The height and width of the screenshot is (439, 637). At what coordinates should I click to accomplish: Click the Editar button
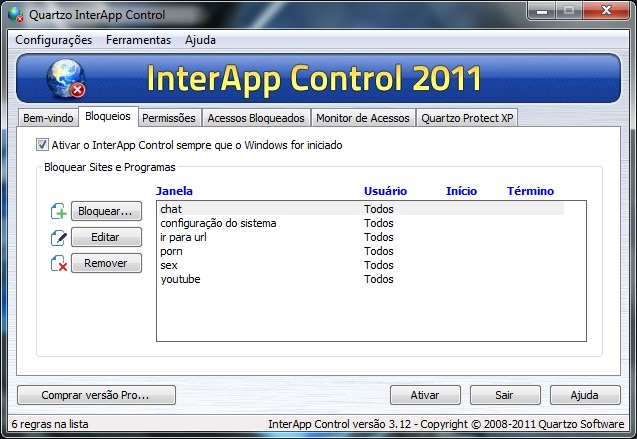(x=106, y=237)
